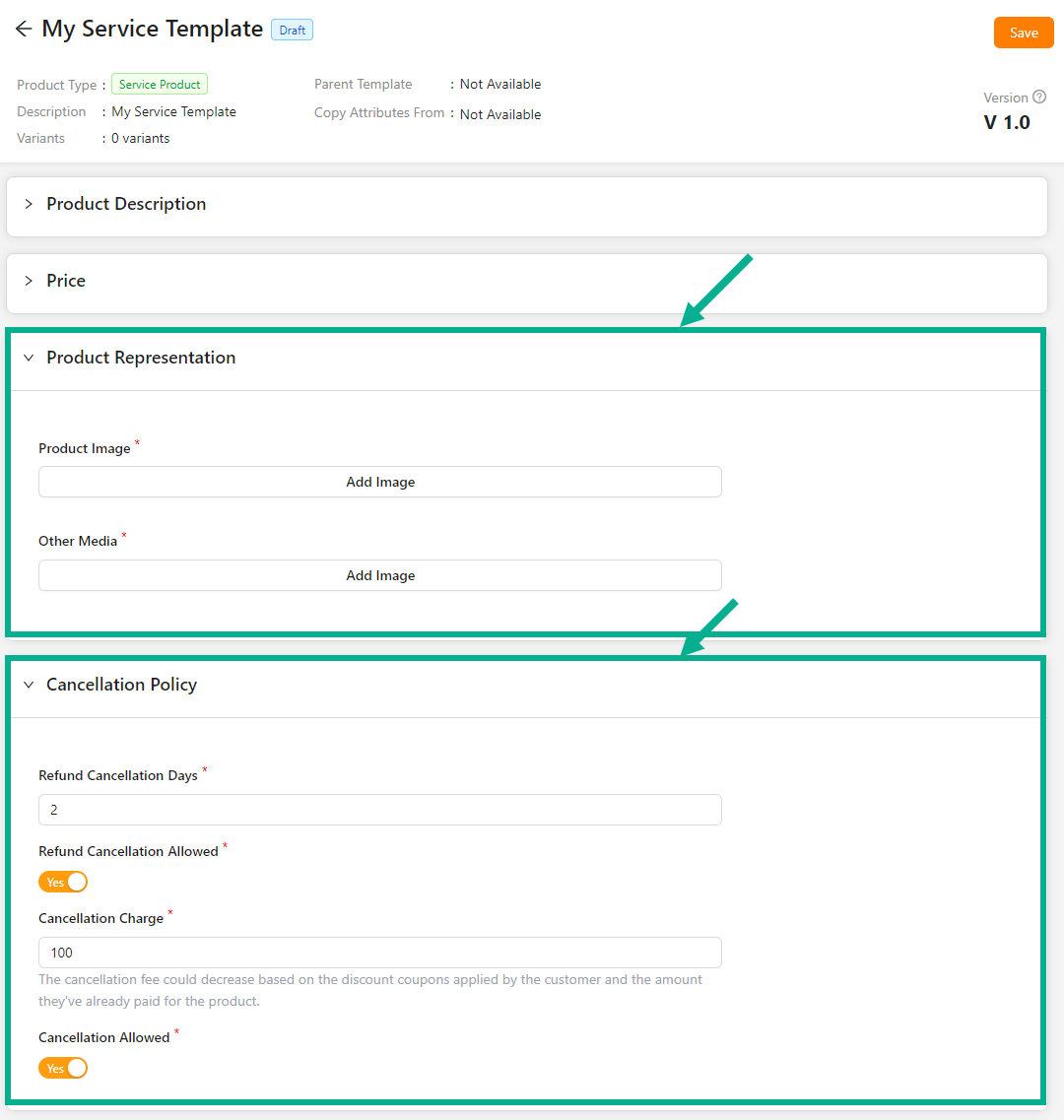This screenshot has height=1120, width=1064.
Task: Expand the Price section
Action: (29, 281)
